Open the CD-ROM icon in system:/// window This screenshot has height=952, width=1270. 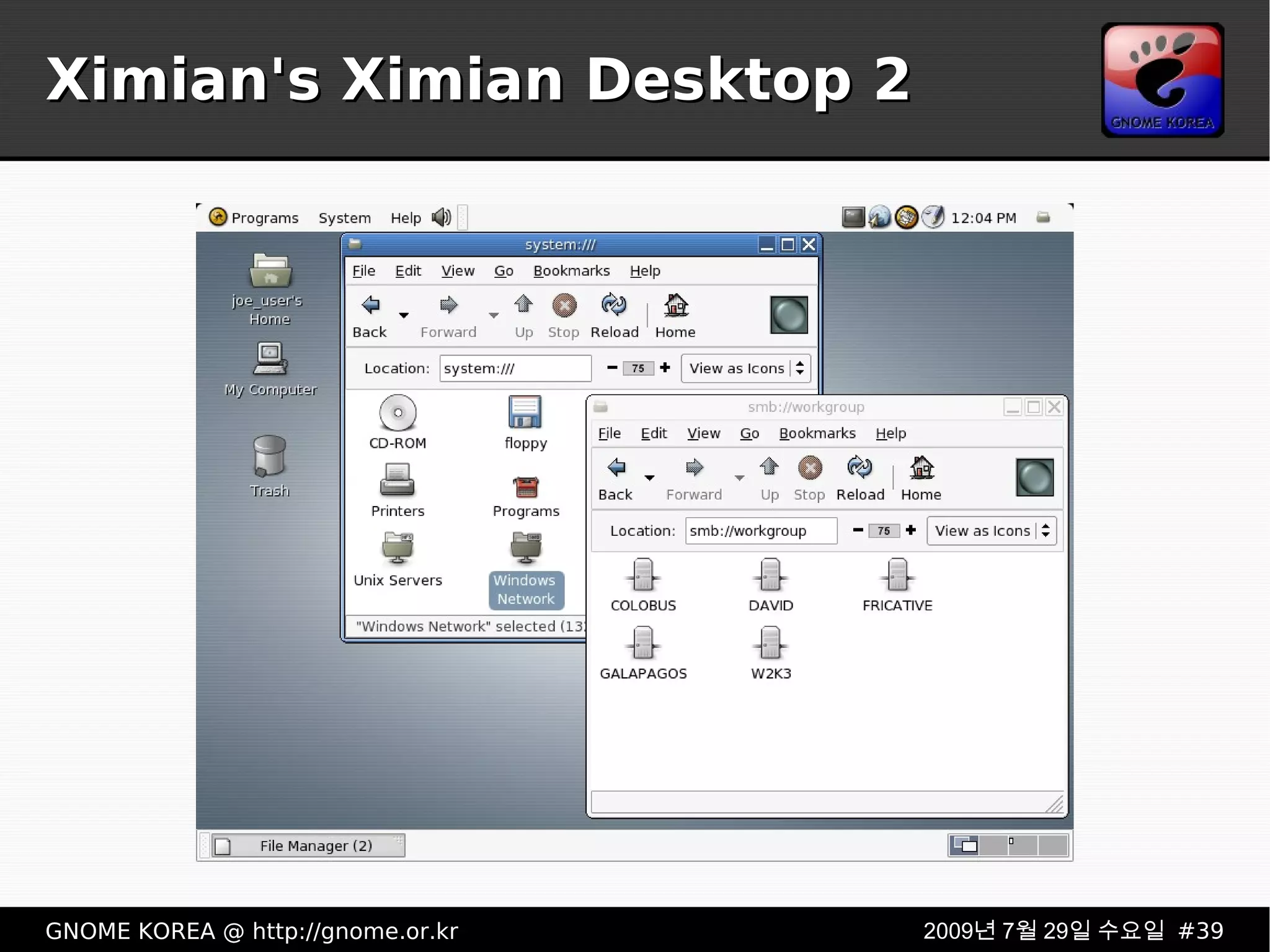point(397,412)
